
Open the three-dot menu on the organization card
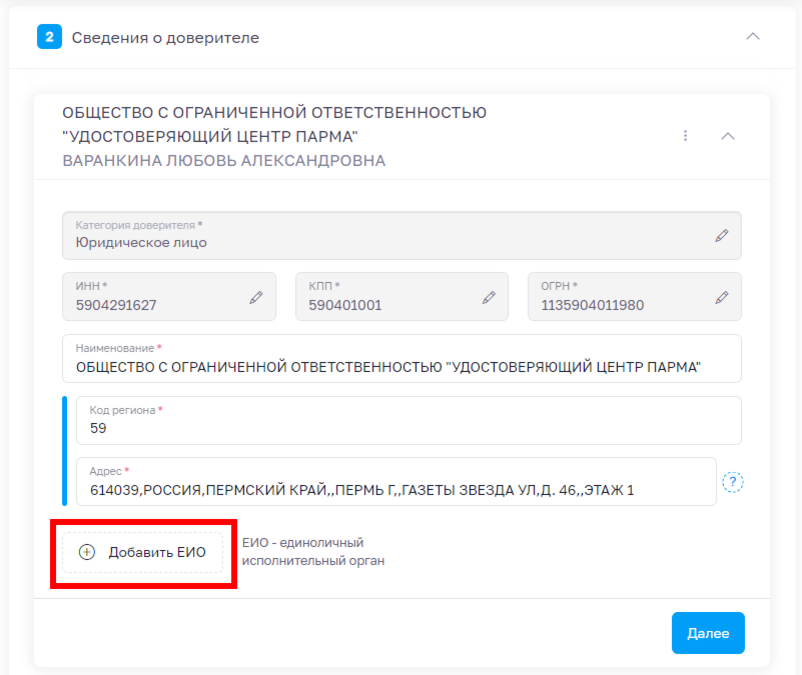click(x=685, y=135)
